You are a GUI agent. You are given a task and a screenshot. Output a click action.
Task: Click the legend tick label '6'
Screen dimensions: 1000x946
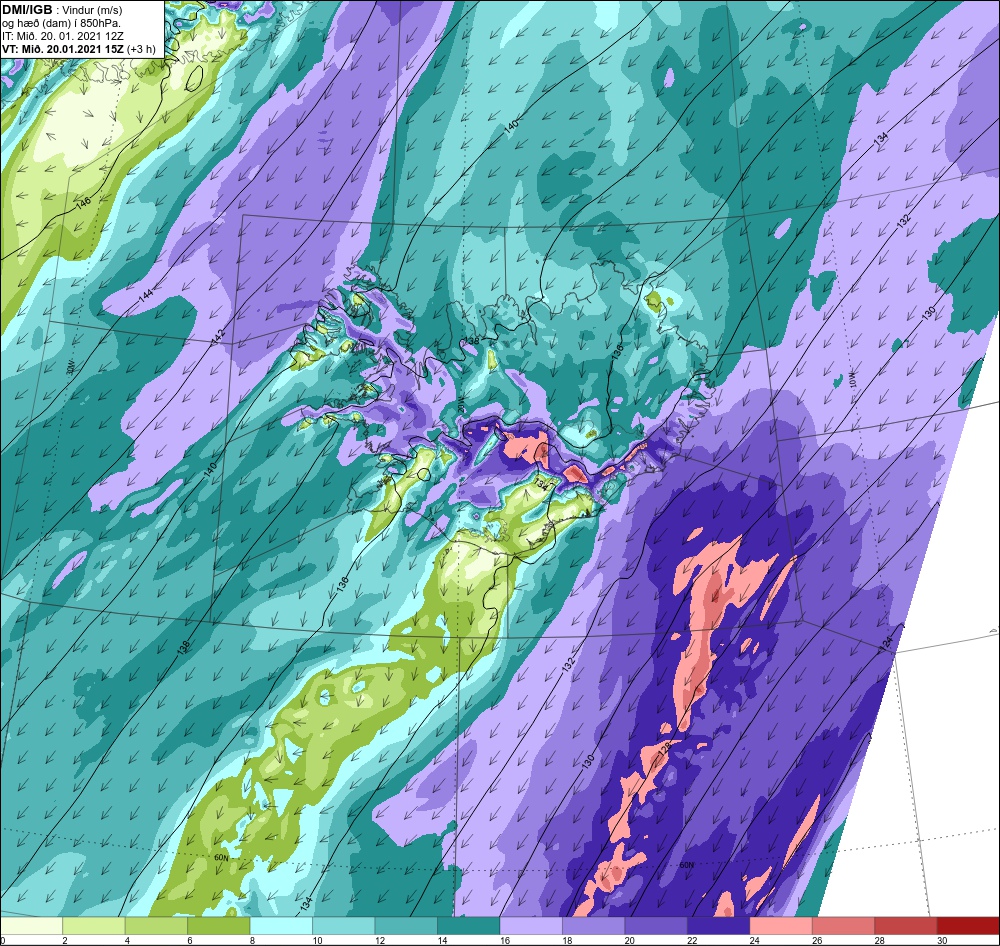189,940
